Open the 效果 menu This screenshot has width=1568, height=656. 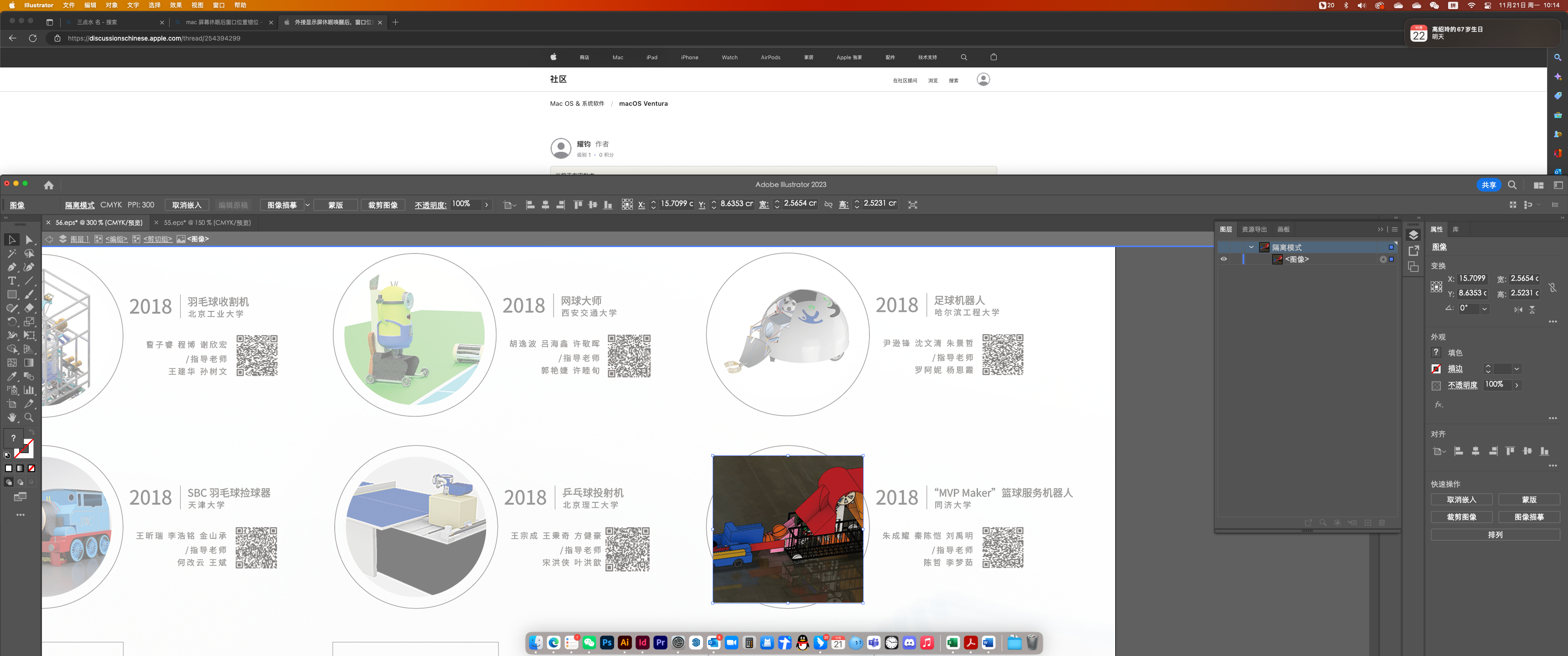pos(176,5)
